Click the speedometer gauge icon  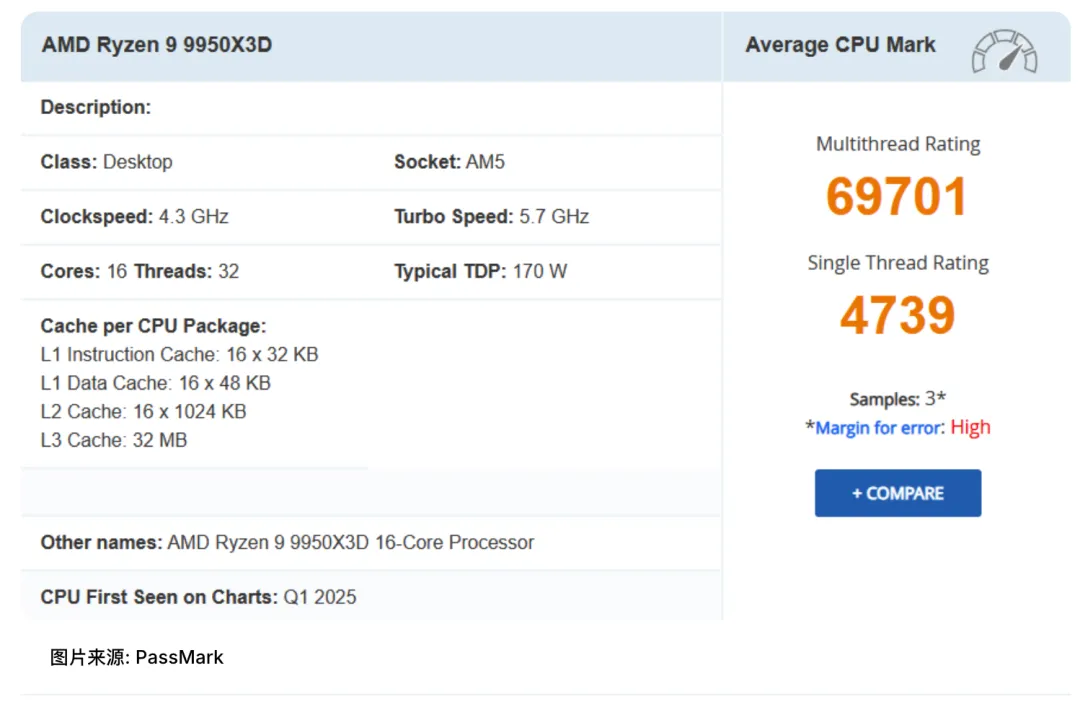[x=1004, y=45]
